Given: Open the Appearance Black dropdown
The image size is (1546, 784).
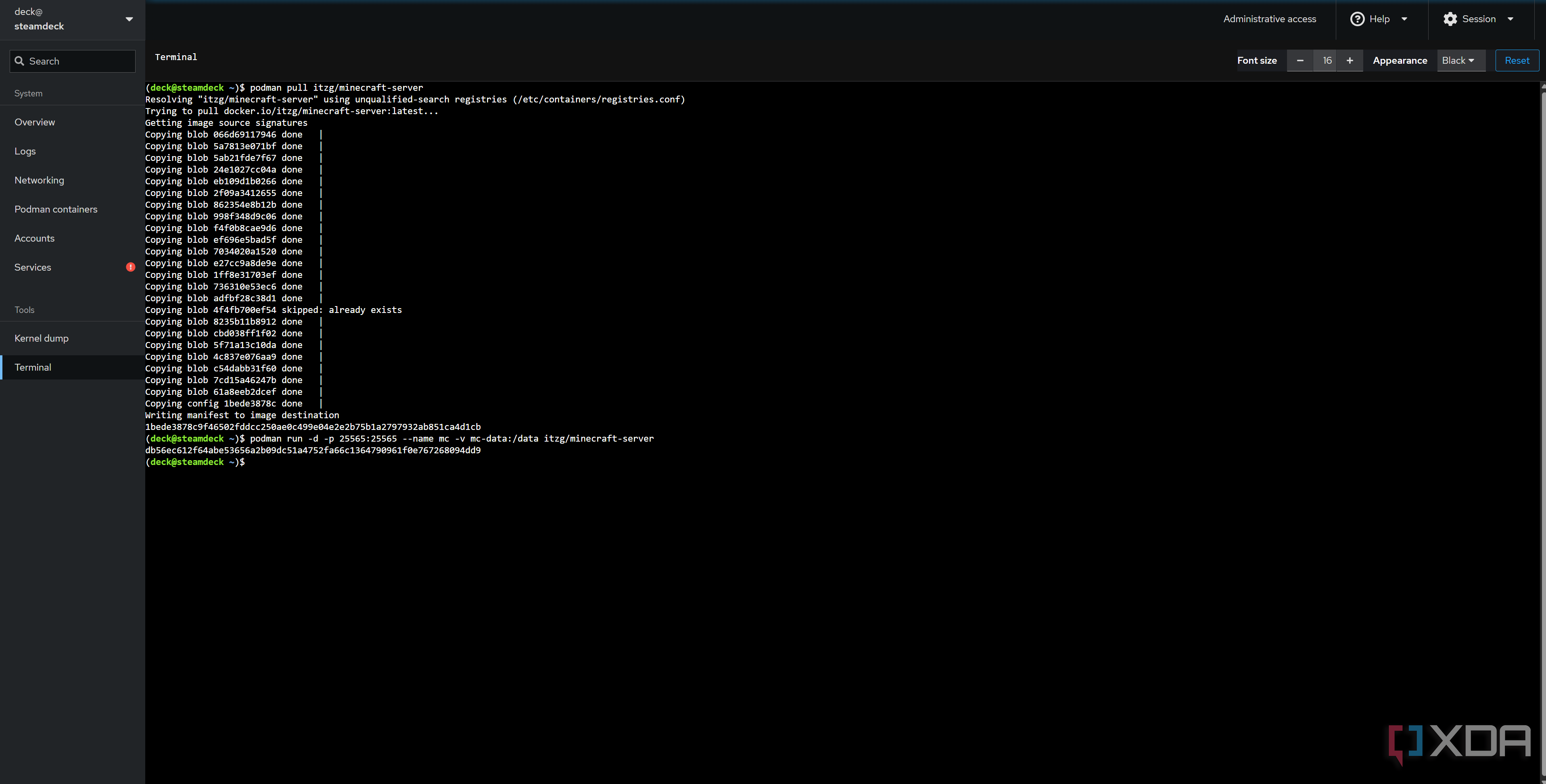Looking at the screenshot, I should point(1461,60).
